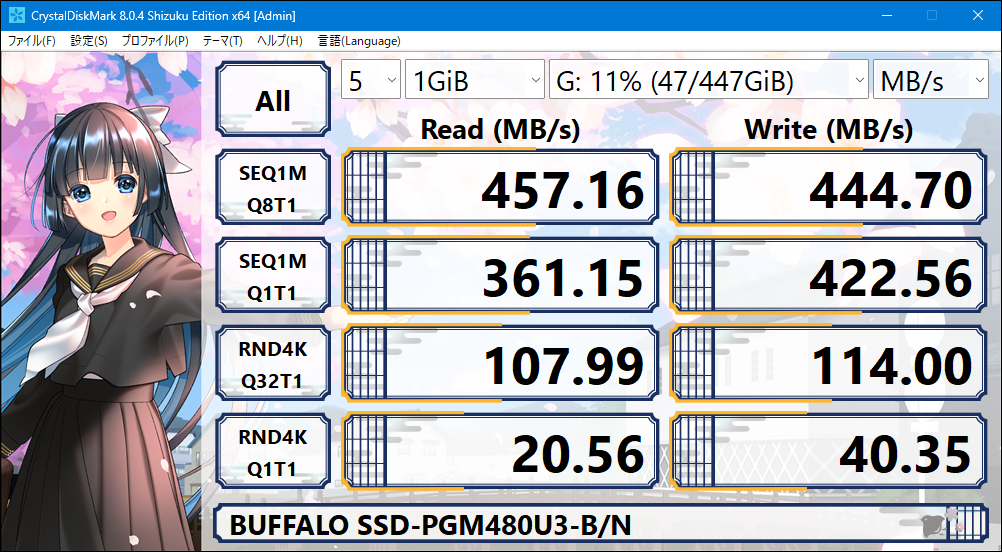This screenshot has height=552, width=1002.
Task: Expand the 1GiB test size dropdown
Action: click(475, 80)
